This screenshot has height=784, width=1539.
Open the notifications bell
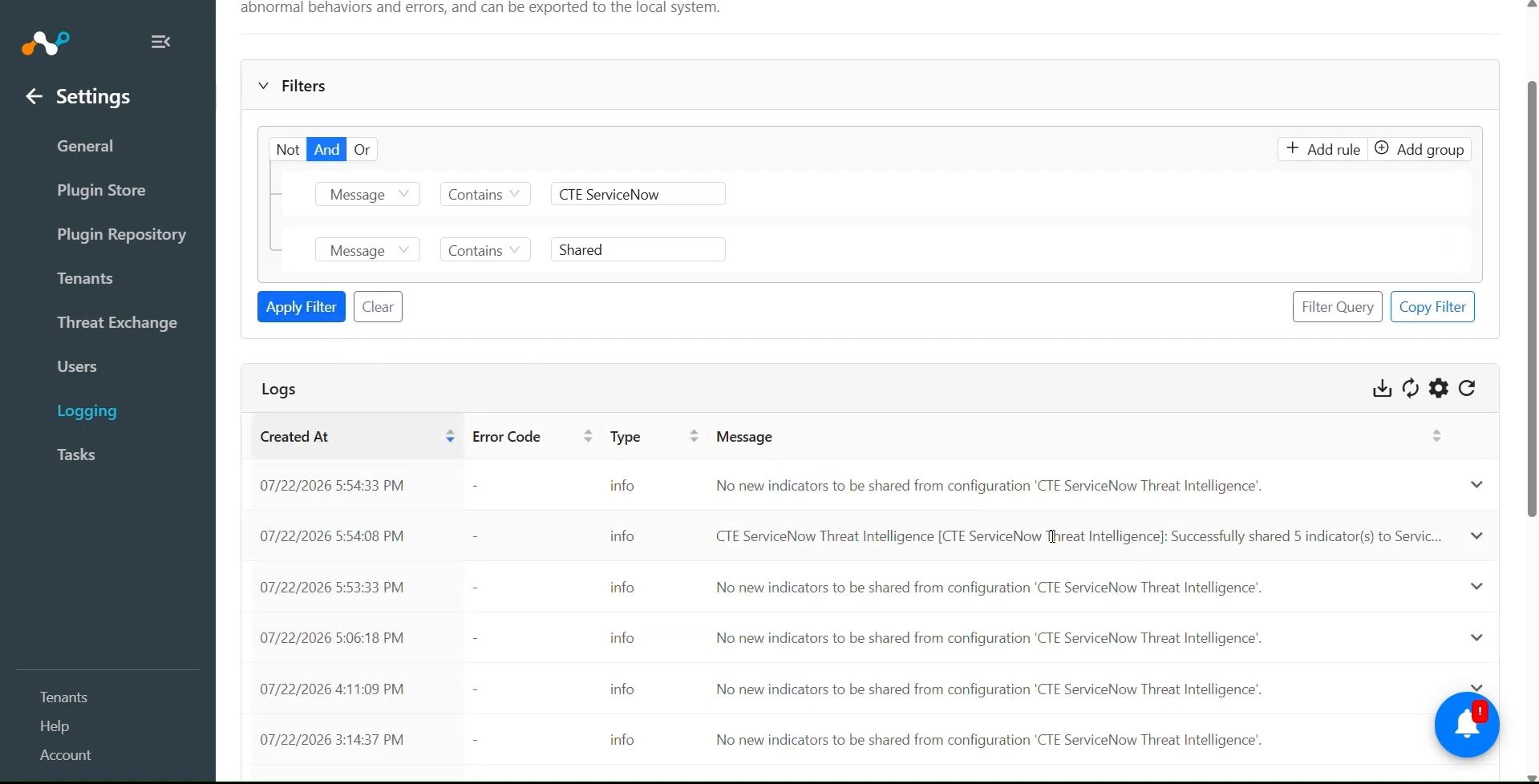(x=1467, y=725)
